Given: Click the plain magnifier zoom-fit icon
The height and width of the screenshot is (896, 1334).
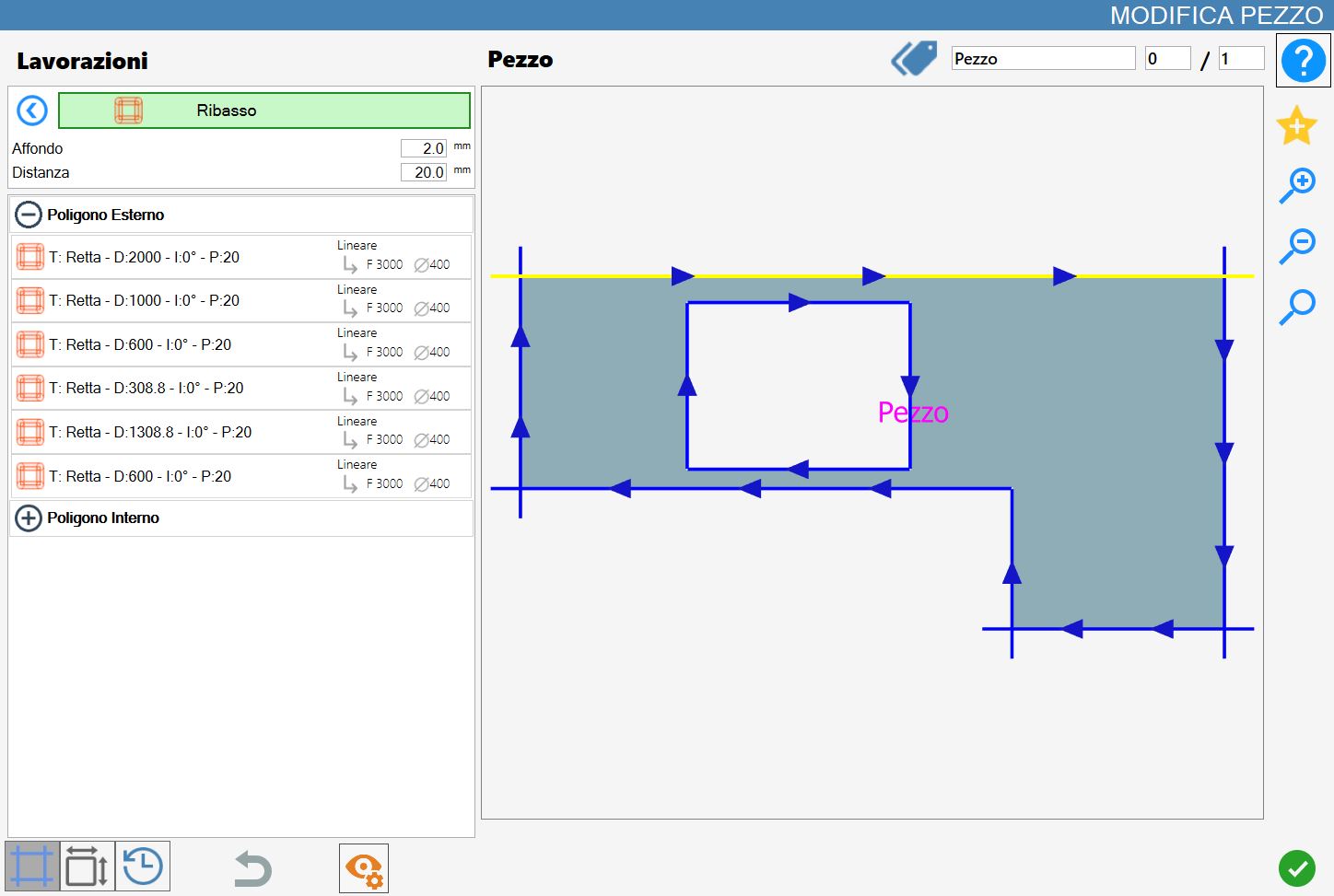Looking at the screenshot, I should (x=1297, y=307).
